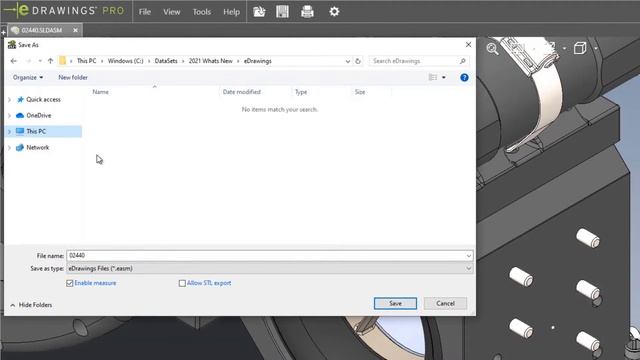Click the Cancel button

click(445, 303)
